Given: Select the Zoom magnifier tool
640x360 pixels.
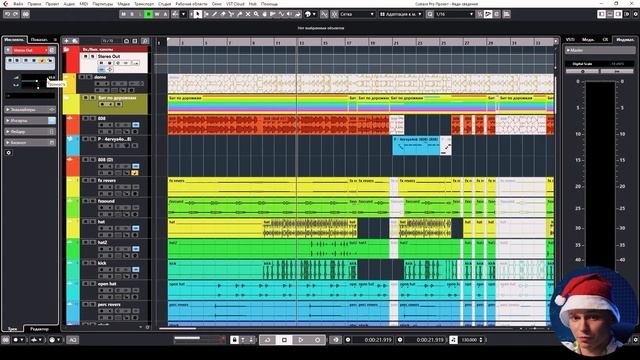Looking at the screenshot, I should [x=256, y=14].
